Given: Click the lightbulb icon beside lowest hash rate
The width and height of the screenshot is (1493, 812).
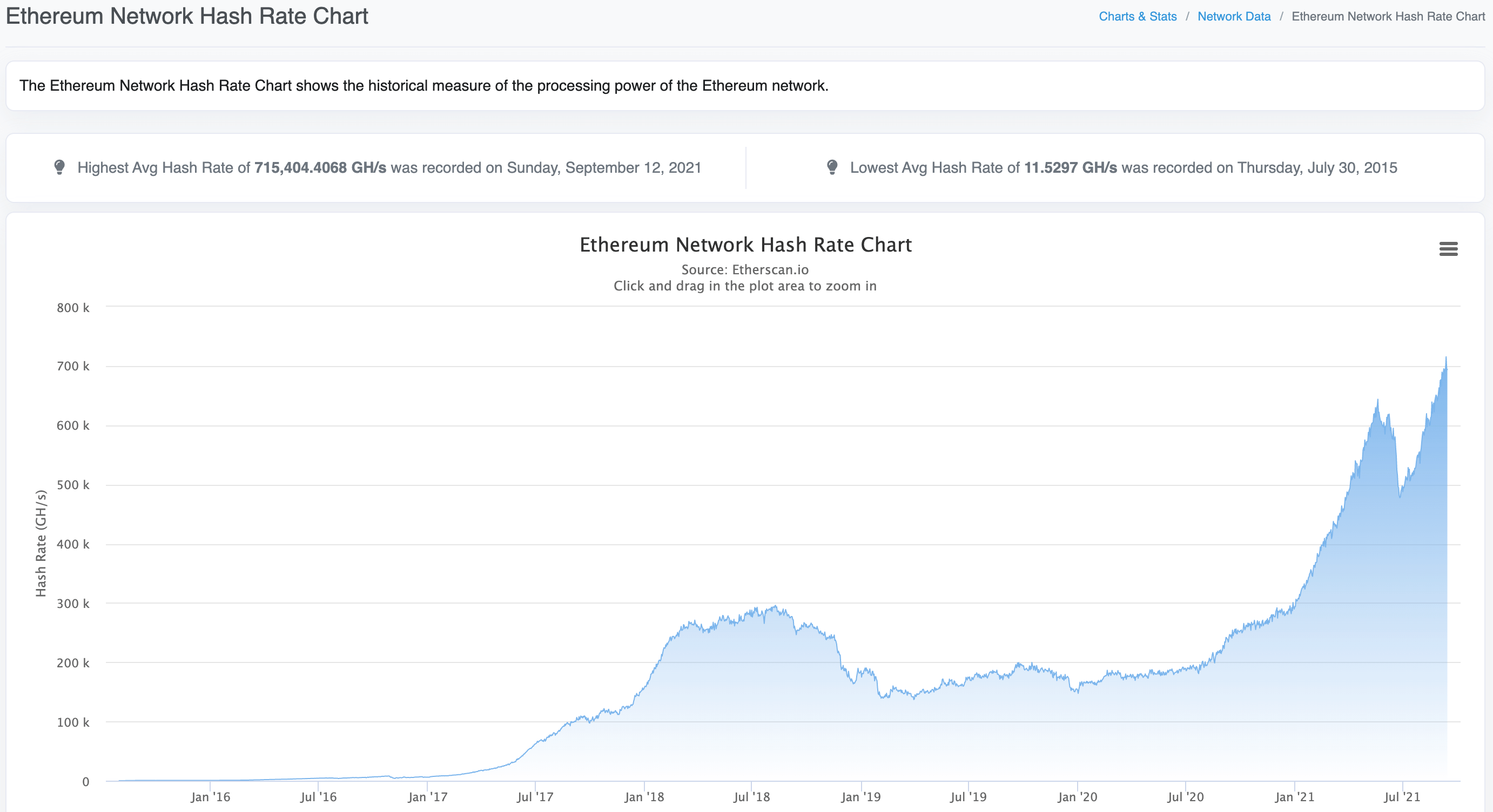Looking at the screenshot, I should (833, 168).
